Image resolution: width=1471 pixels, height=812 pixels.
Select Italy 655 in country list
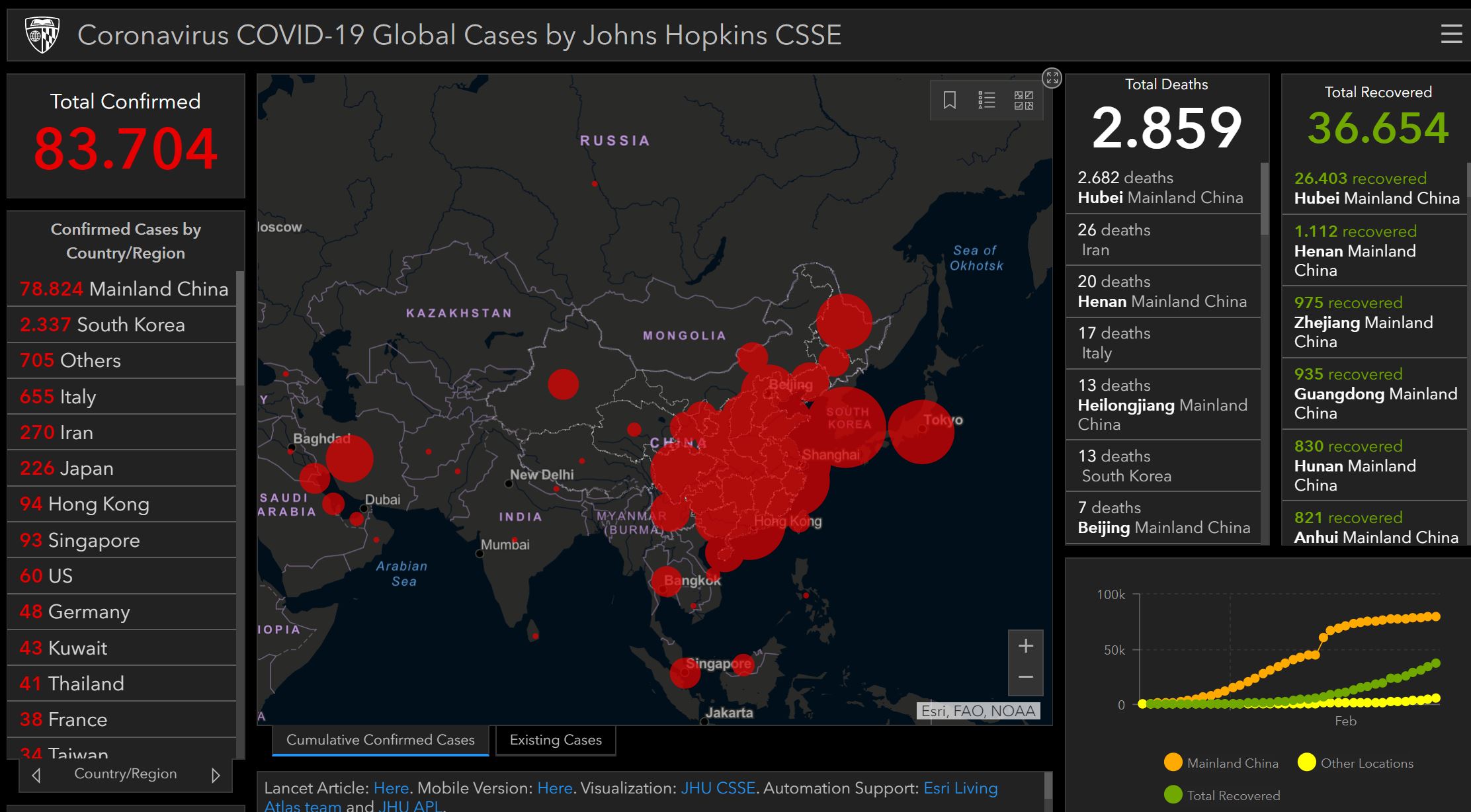pos(122,397)
